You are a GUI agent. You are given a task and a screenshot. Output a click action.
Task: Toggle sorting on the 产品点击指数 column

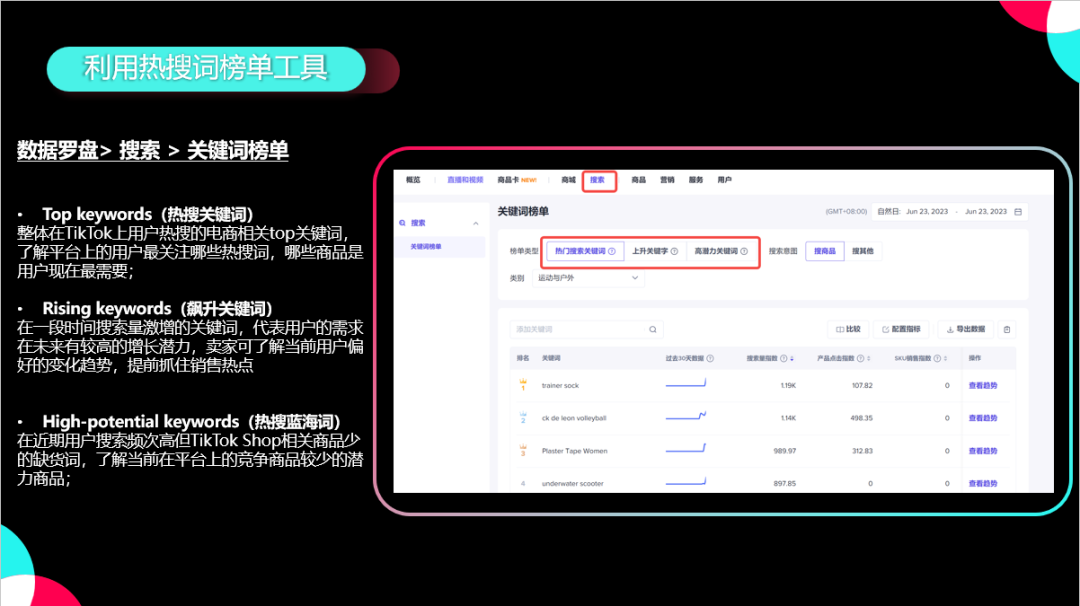point(868,356)
